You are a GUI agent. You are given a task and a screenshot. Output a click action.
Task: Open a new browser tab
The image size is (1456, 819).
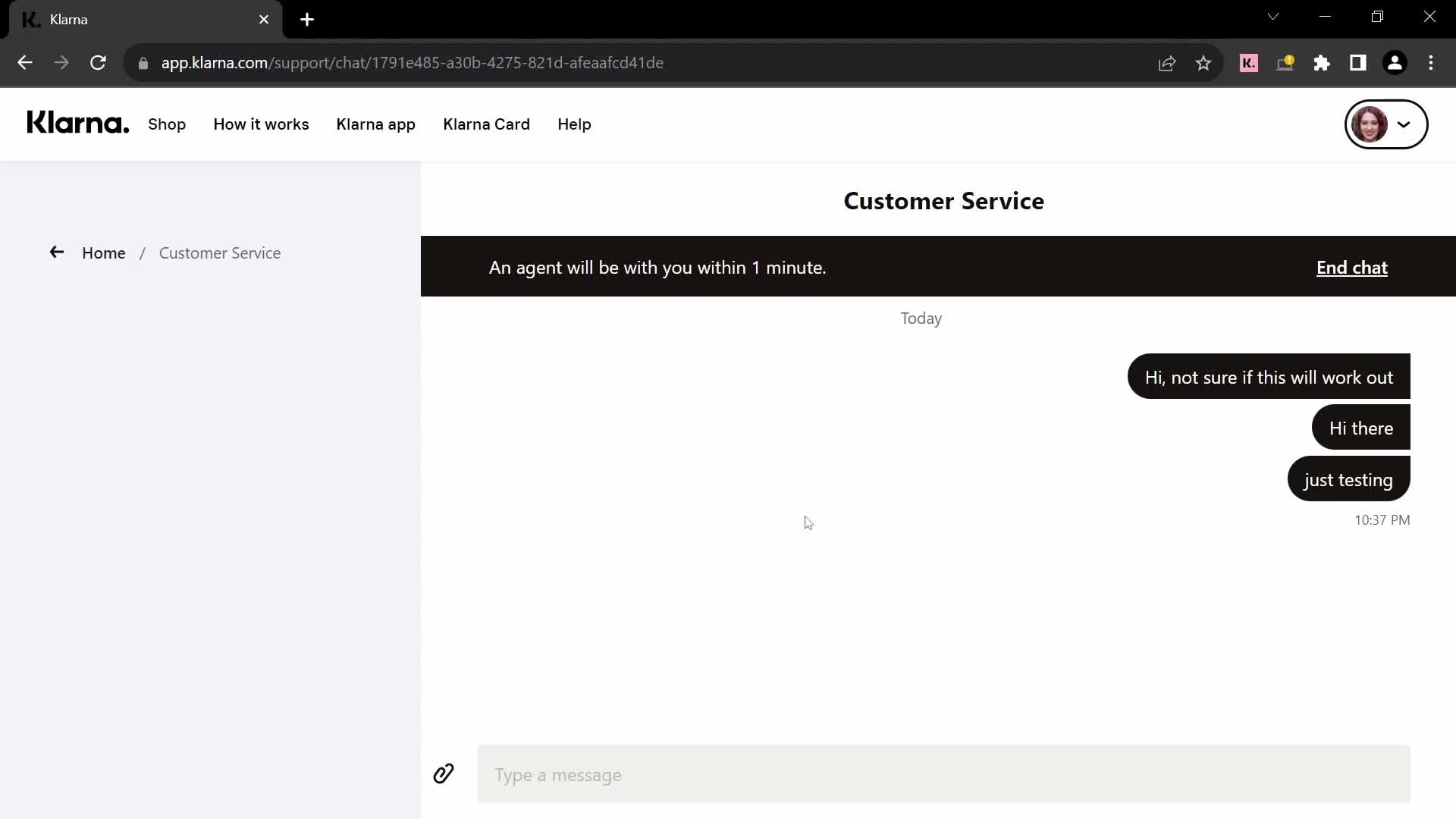click(307, 20)
